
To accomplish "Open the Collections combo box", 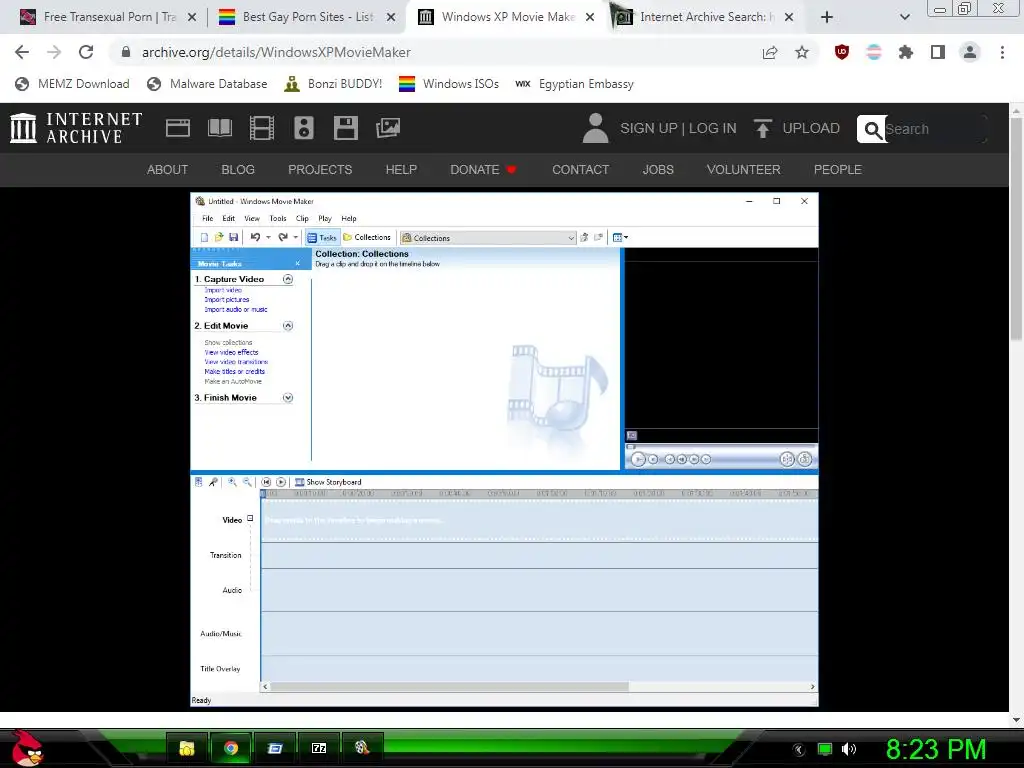I will click(488, 238).
